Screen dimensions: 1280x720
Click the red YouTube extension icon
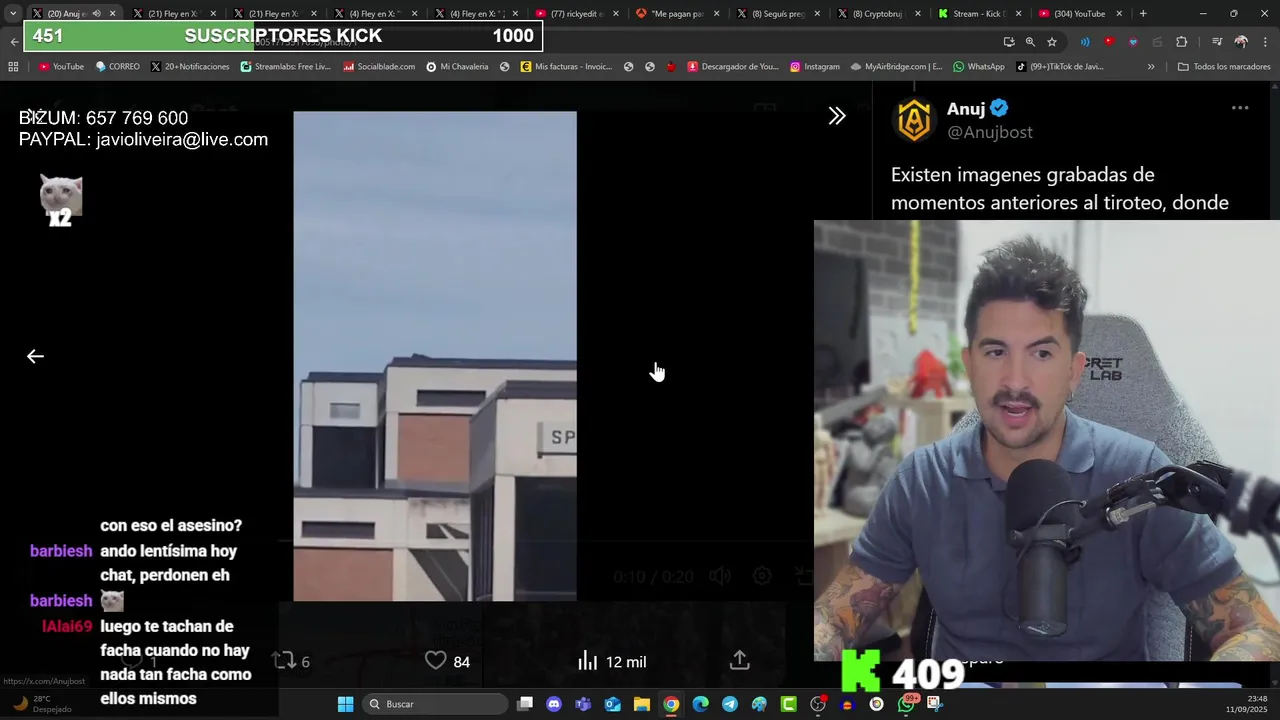point(1108,42)
